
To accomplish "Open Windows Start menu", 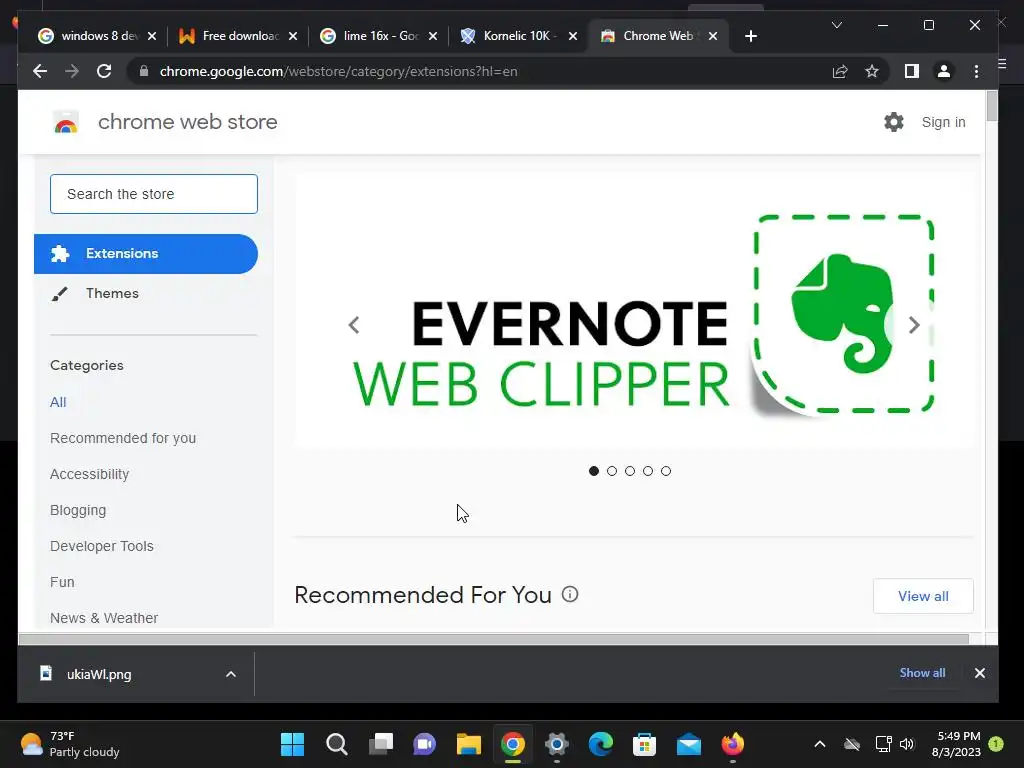I will (x=292, y=744).
